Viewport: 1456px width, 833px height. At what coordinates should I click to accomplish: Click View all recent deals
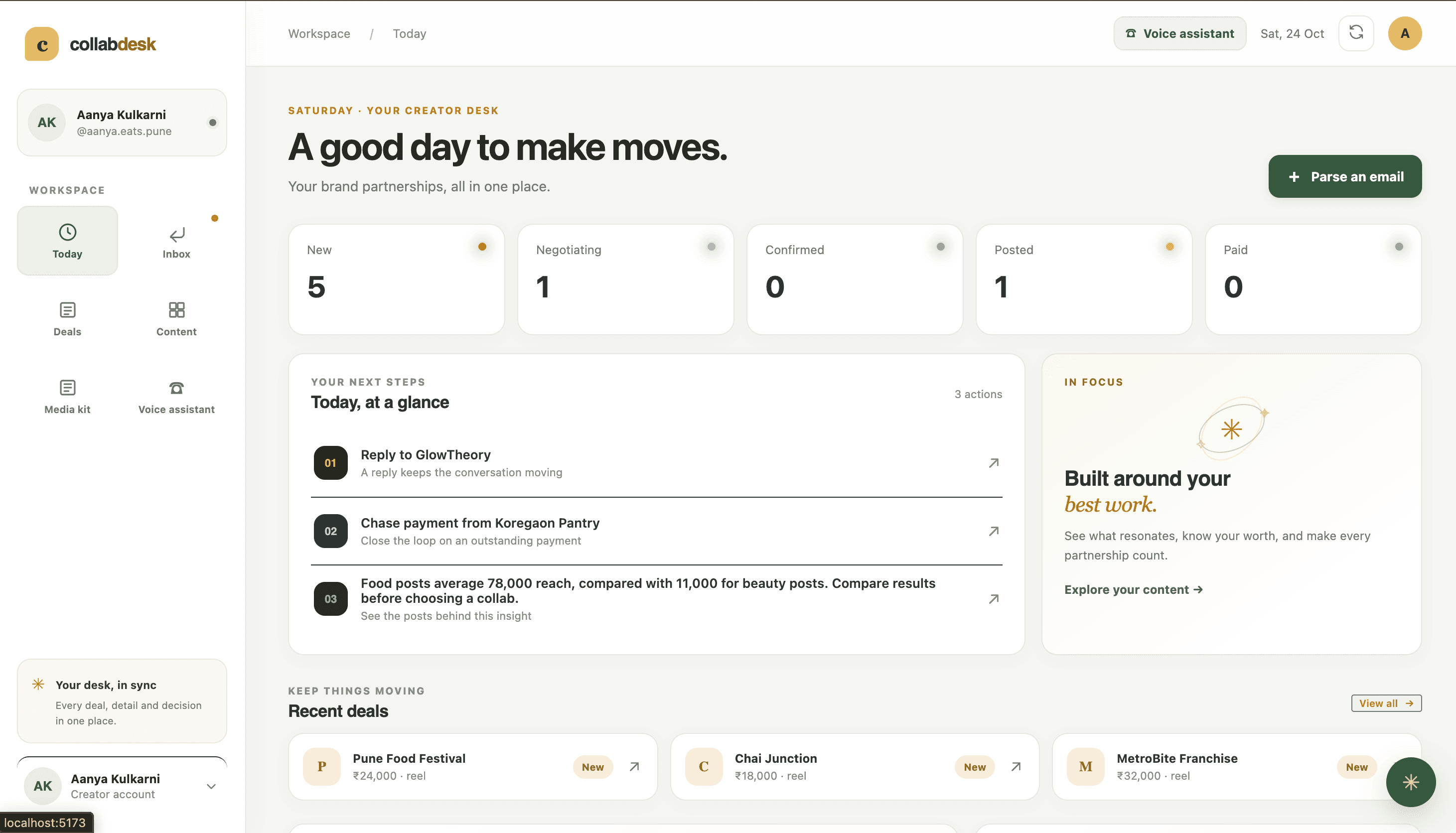[x=1386, y=703]
